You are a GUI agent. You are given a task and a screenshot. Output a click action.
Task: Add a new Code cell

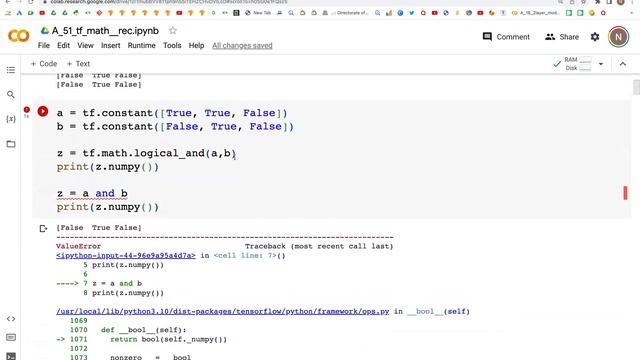pyautogui.click(x=44, y=64)
